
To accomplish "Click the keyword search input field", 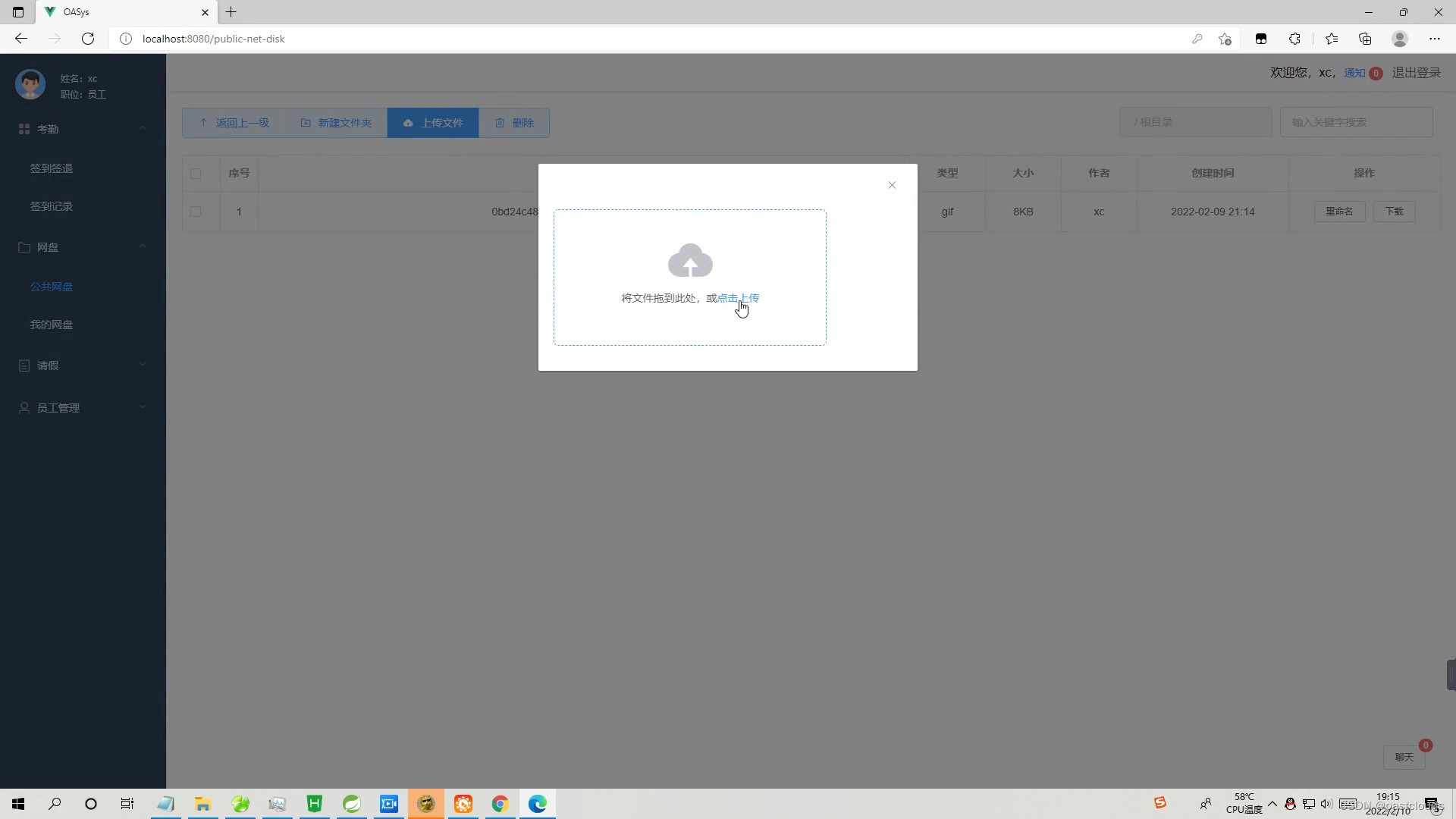I will 1356,122.
